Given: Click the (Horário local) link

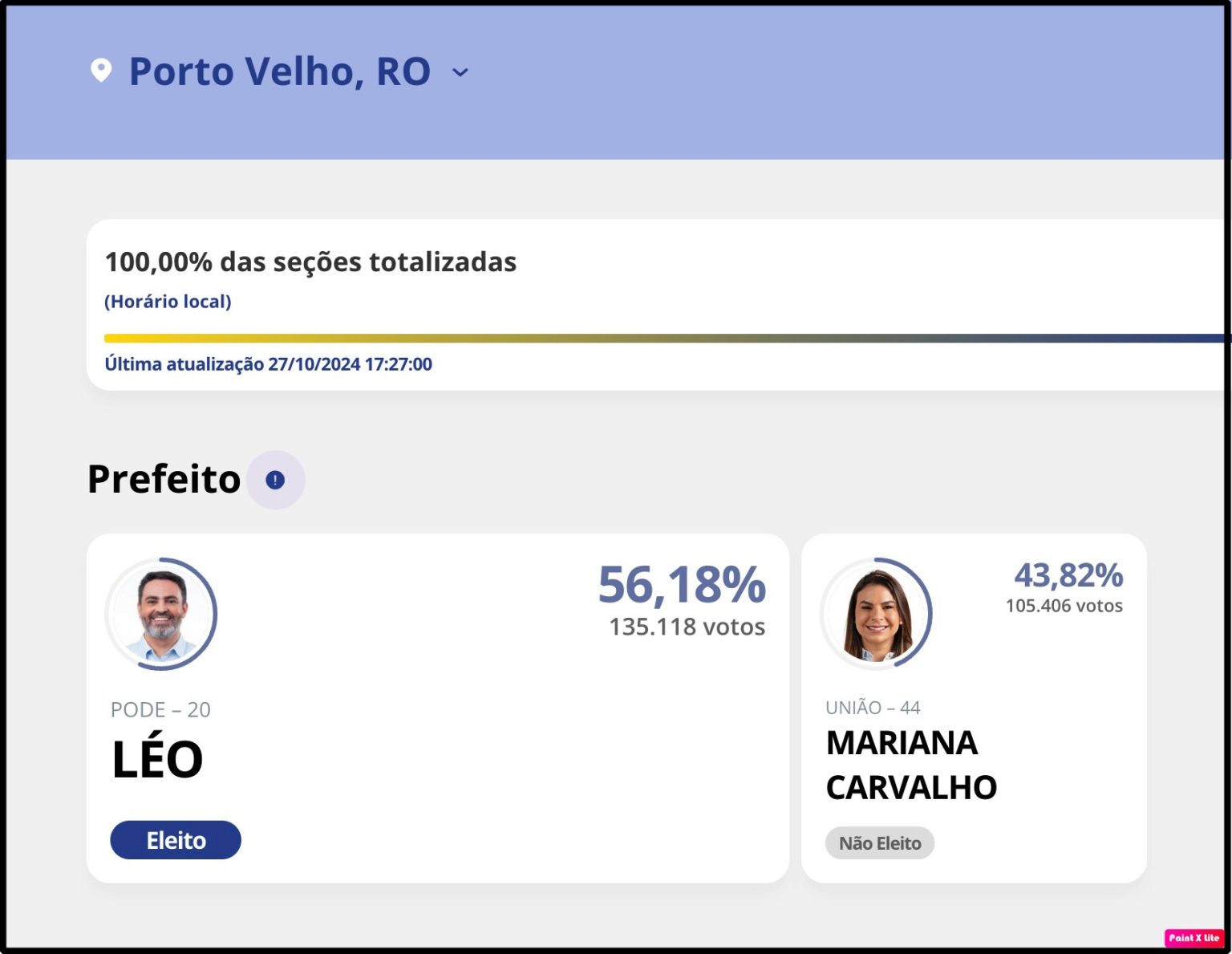Looking at the screenshot, I should click(x=168, y=302).
